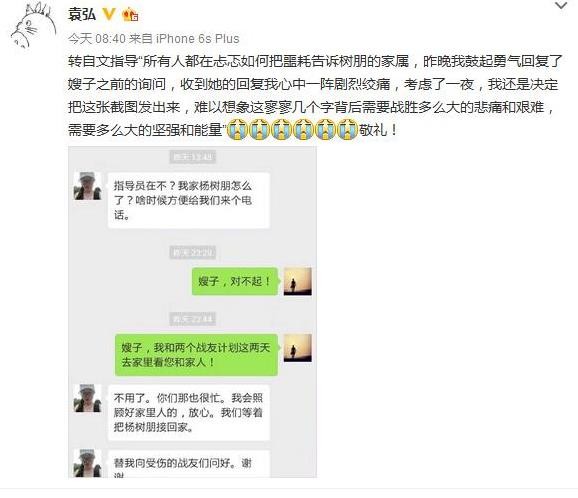The width and height of the screenshot is (578, 498).
Task: Click the sunset avatar beside the 我和两个战友 message
Action: point(297,348)
